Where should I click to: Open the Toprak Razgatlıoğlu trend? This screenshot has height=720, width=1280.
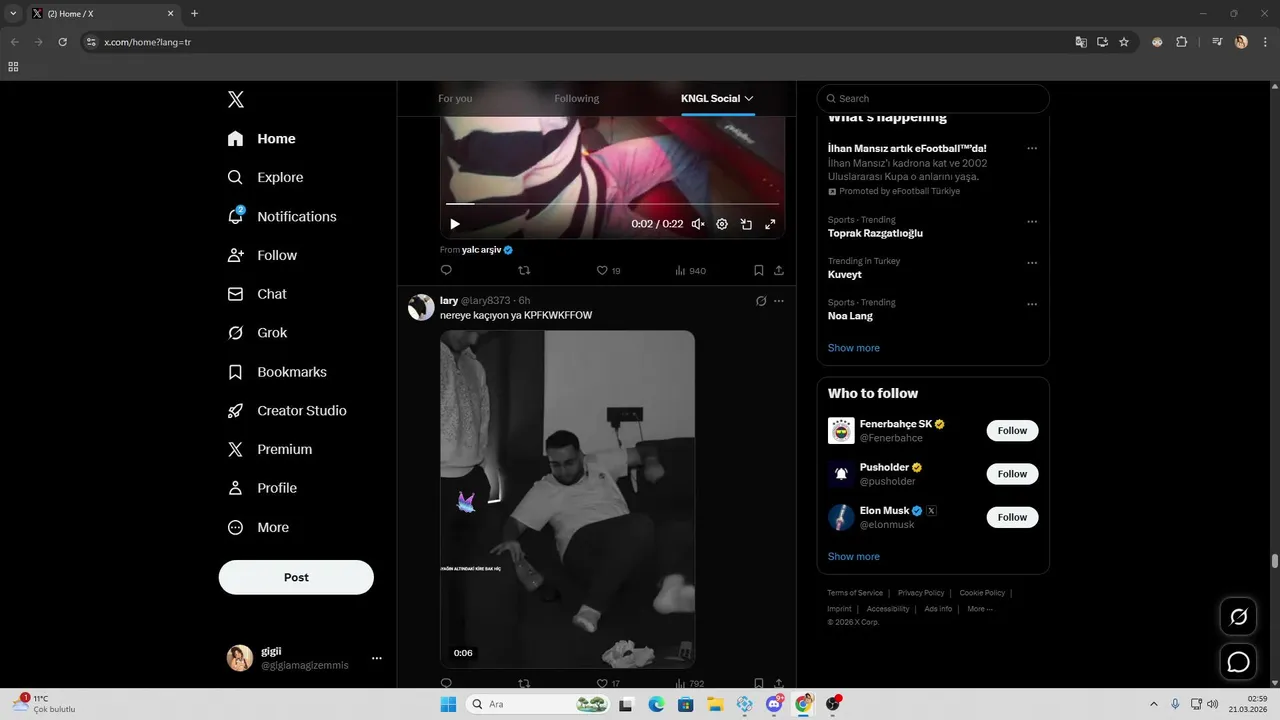[x=875, y=233]
